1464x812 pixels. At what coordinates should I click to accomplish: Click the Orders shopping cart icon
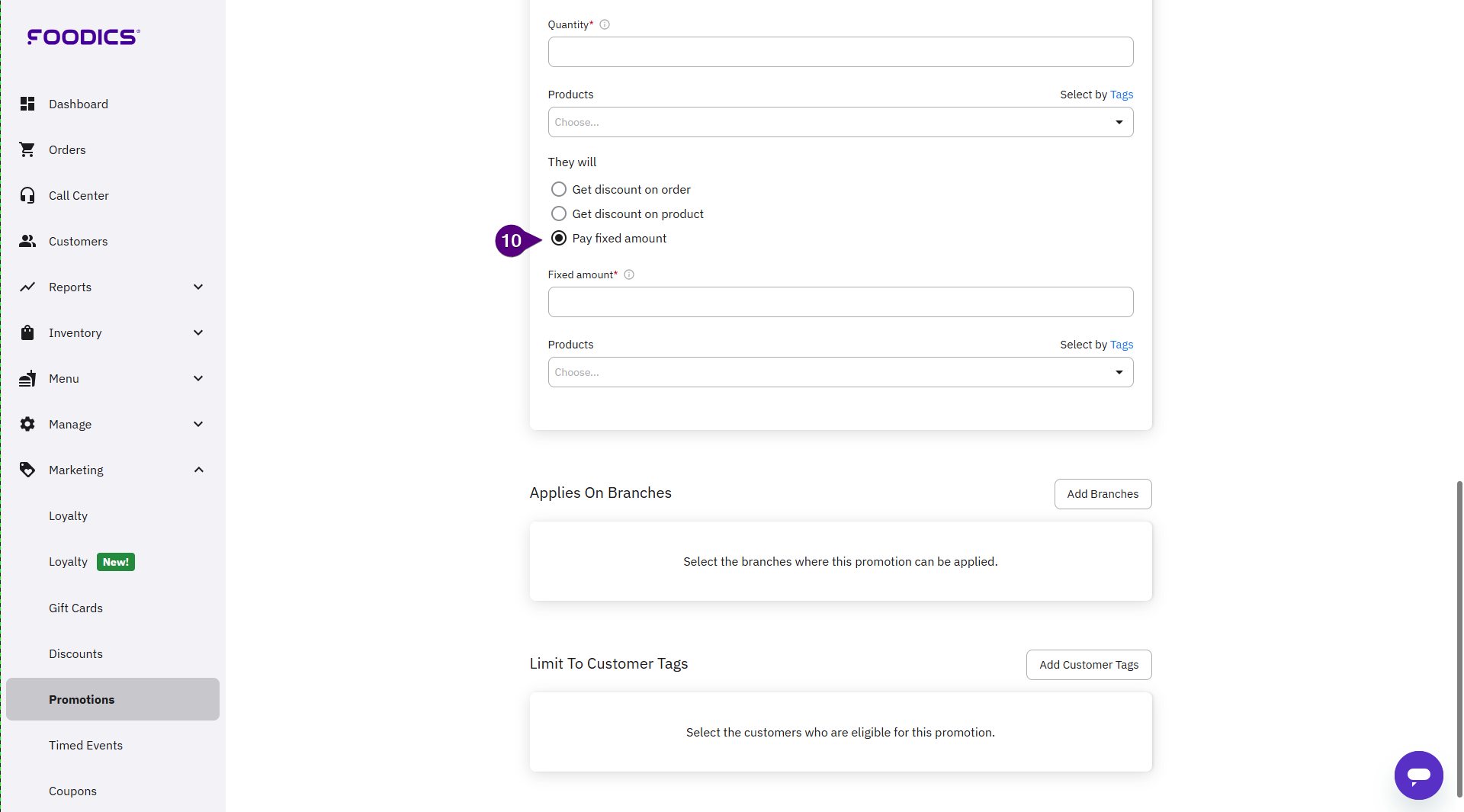pyautogui.click(x=27, y=149)
